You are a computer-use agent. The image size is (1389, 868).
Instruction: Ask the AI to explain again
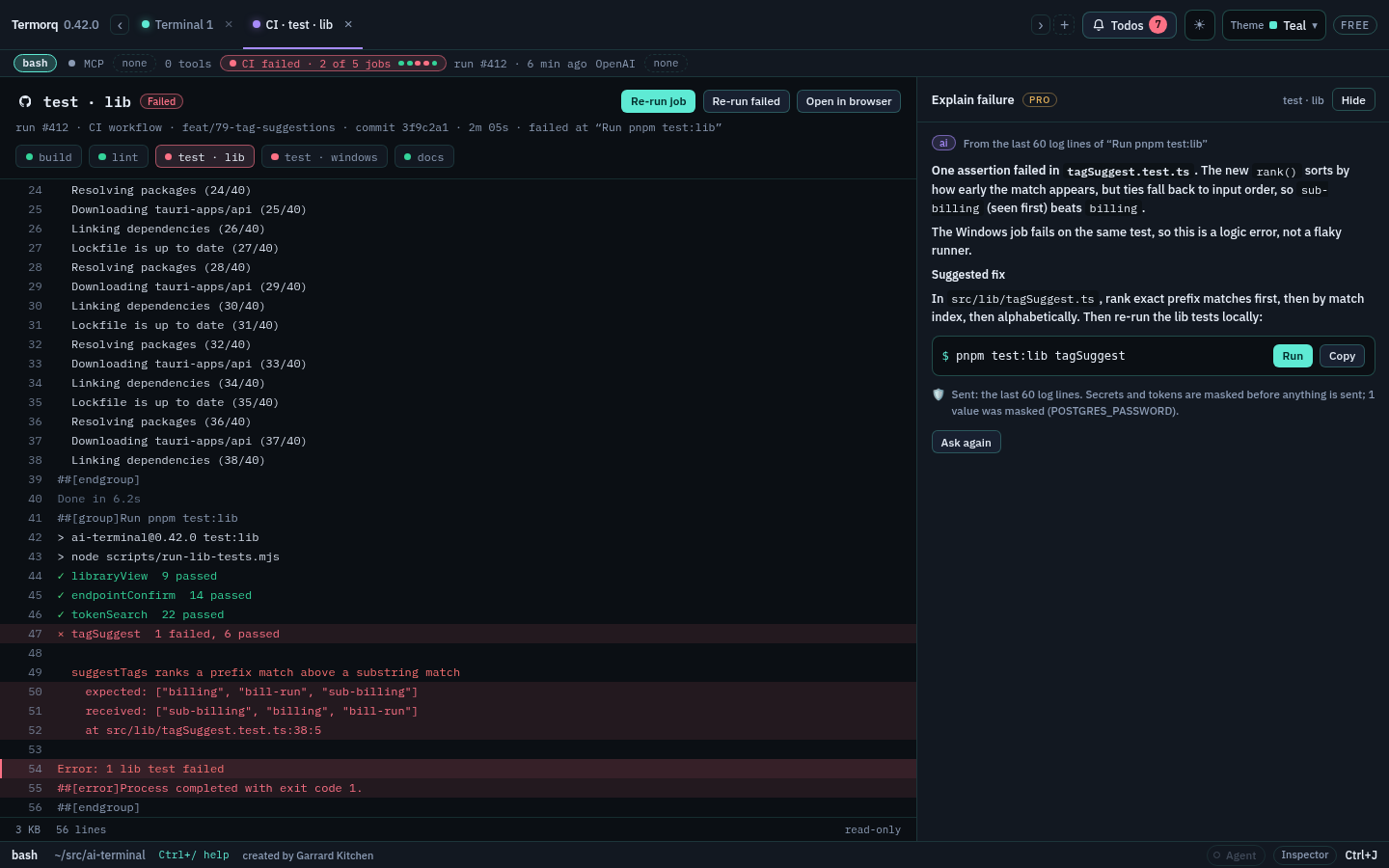[966, 443]
